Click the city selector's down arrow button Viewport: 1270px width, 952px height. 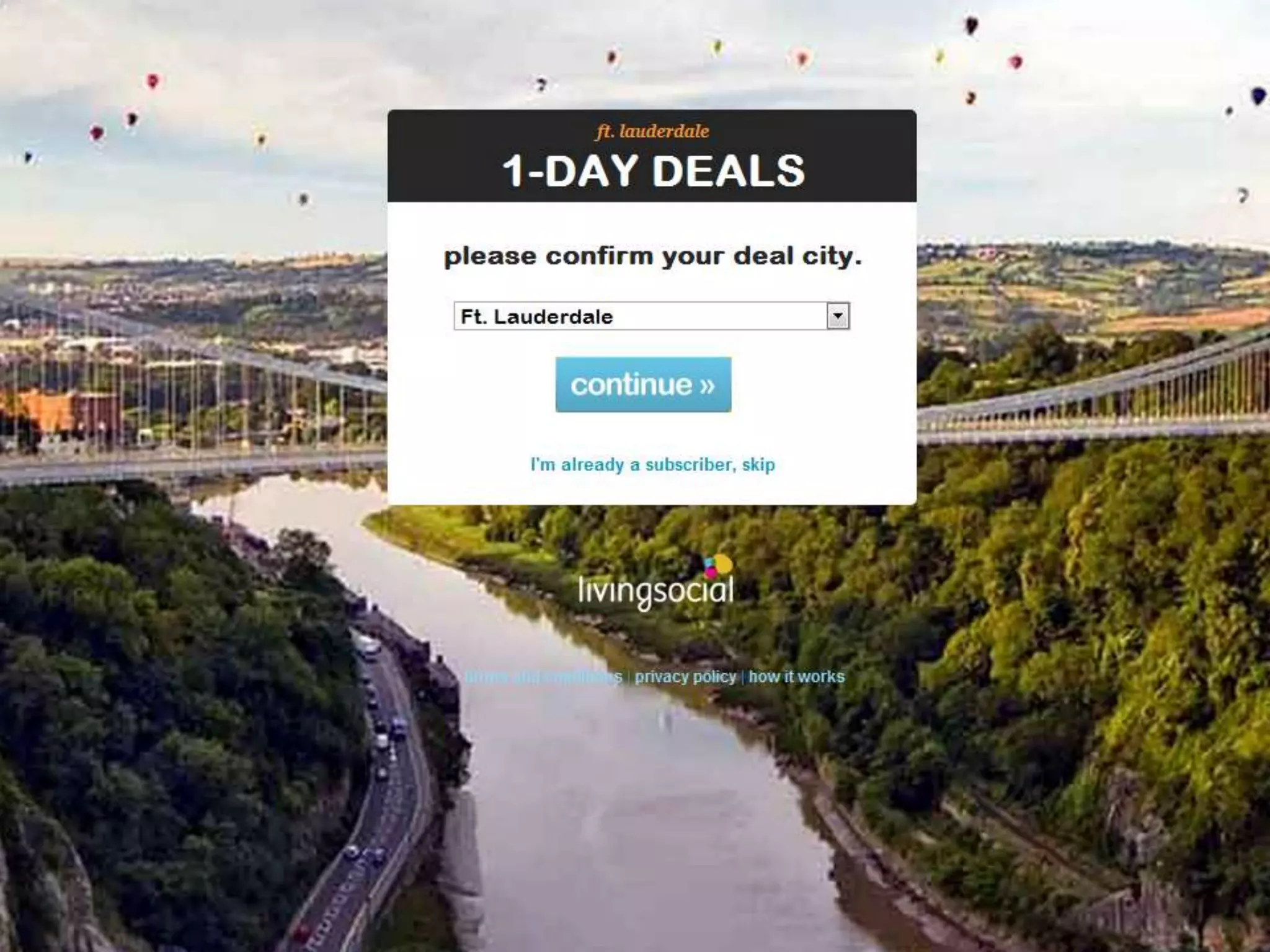click(x=838, y=316)
